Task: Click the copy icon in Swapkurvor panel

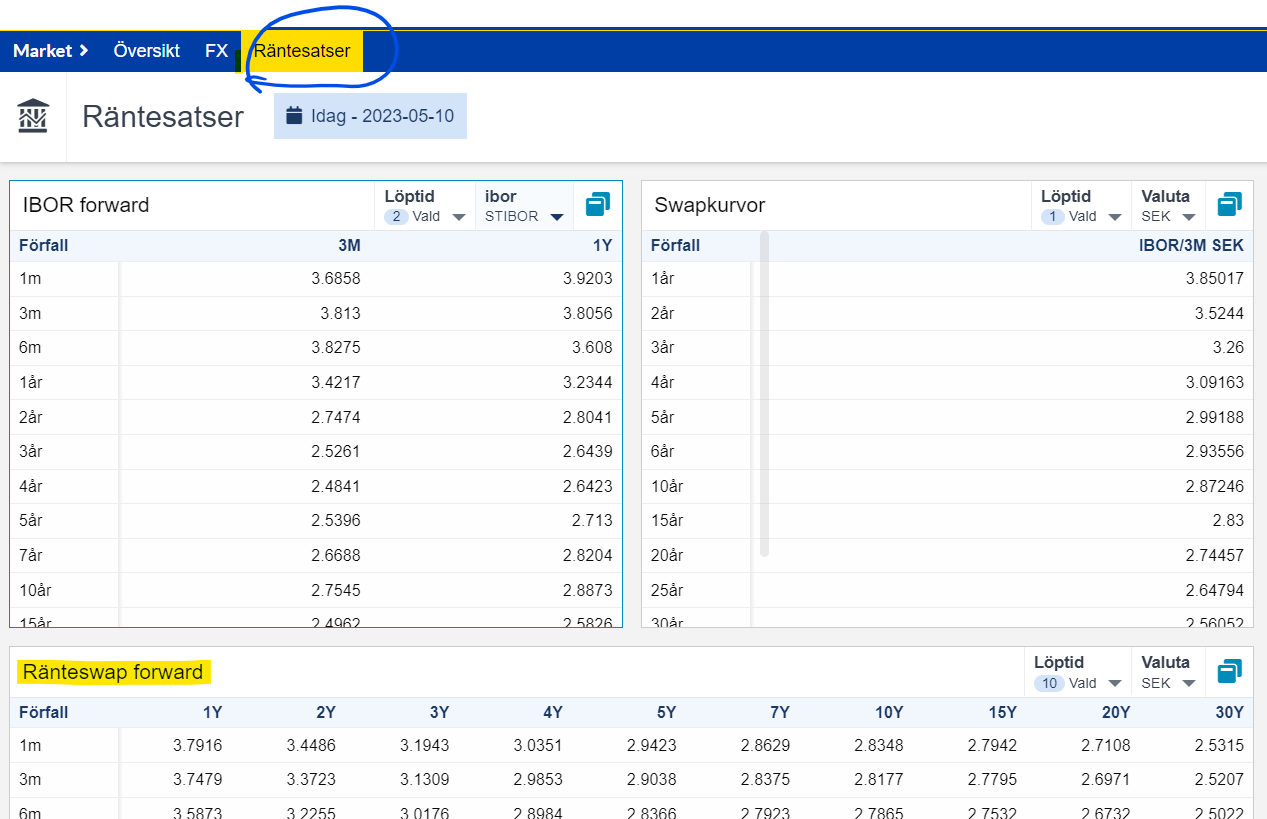Action: (1229, 205)
